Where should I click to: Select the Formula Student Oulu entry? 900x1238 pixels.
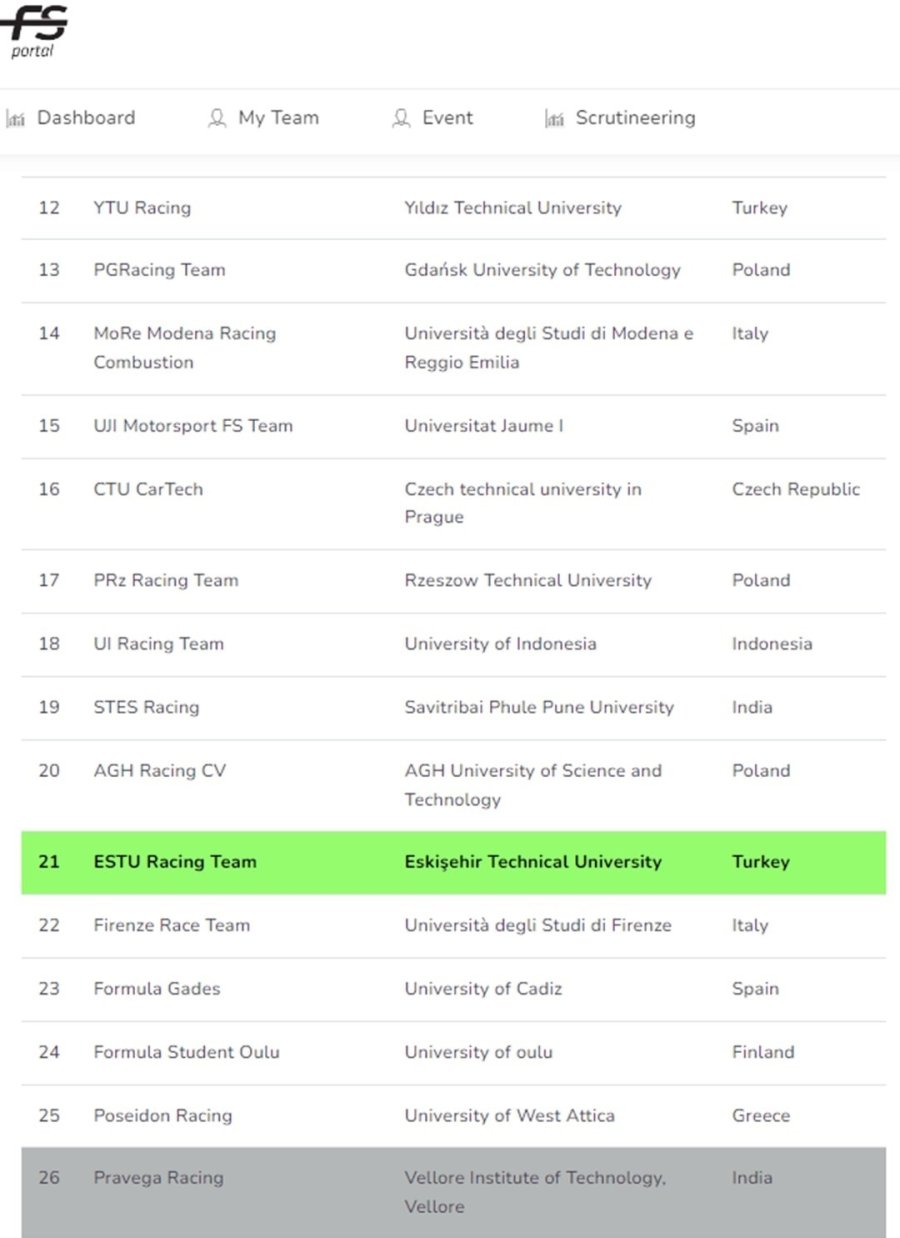tap(186, 1052)
